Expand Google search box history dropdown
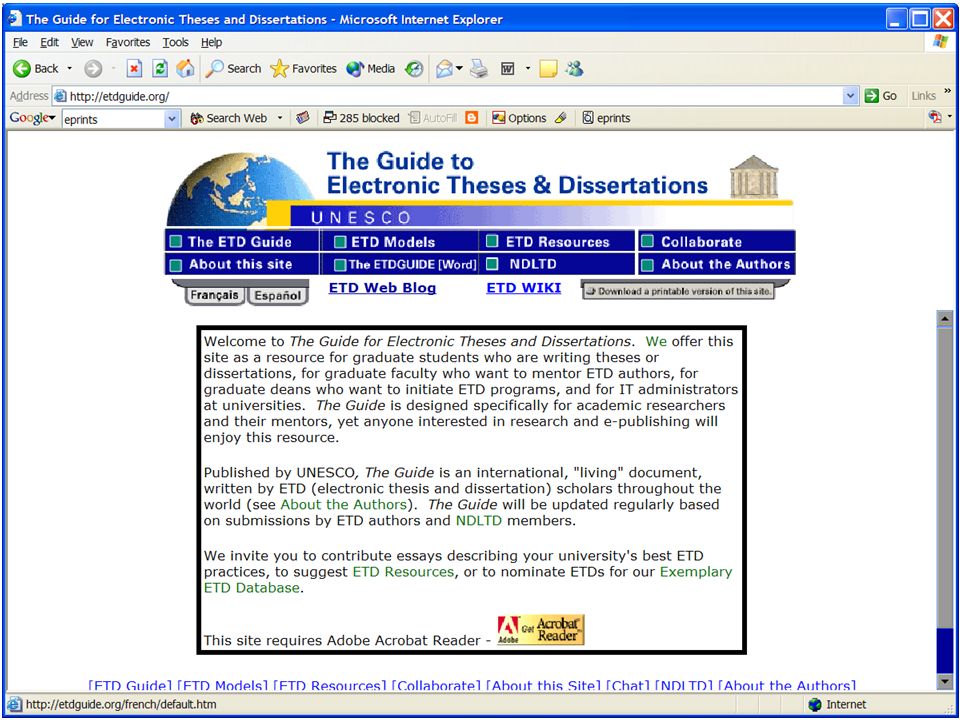 (173, 119)
